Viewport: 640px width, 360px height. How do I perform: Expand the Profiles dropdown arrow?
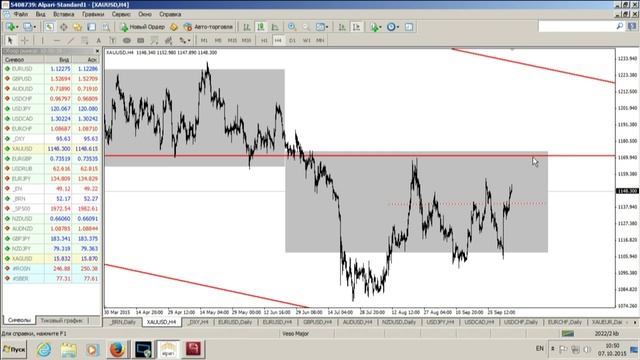pyautogui.click(x=34, y=27)
